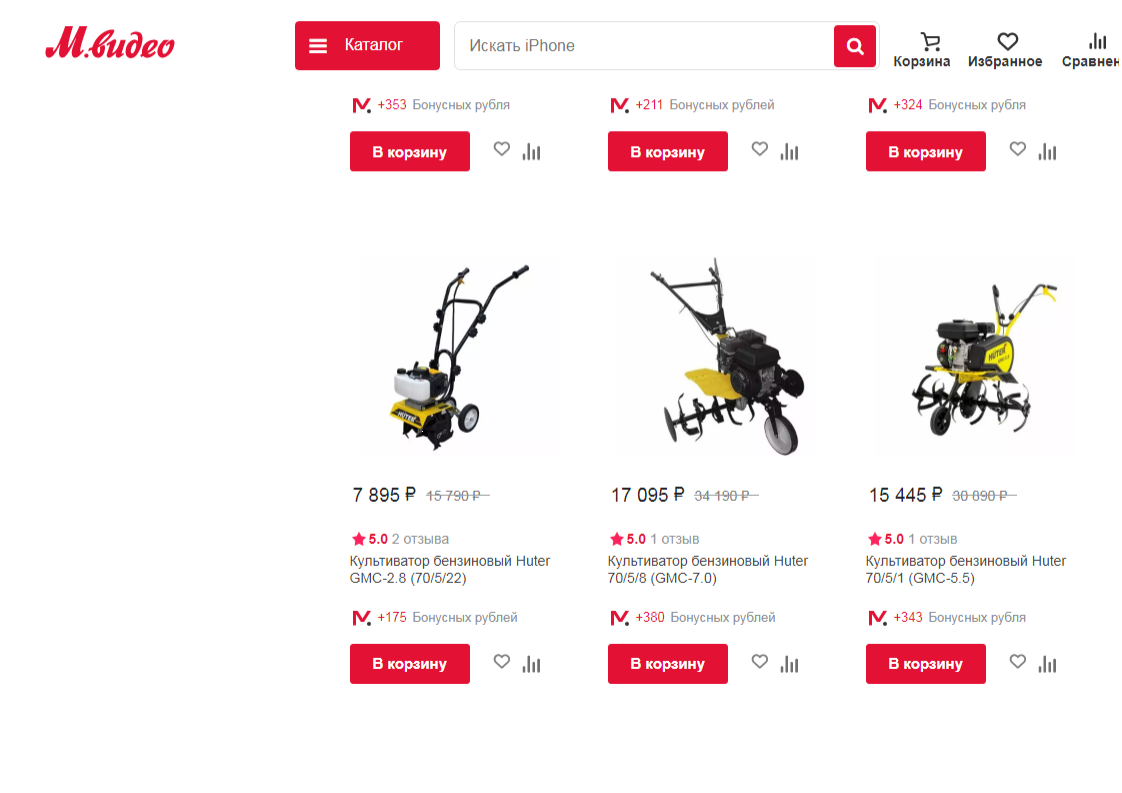Add Huter GMC-2.8 to cart

410,663
